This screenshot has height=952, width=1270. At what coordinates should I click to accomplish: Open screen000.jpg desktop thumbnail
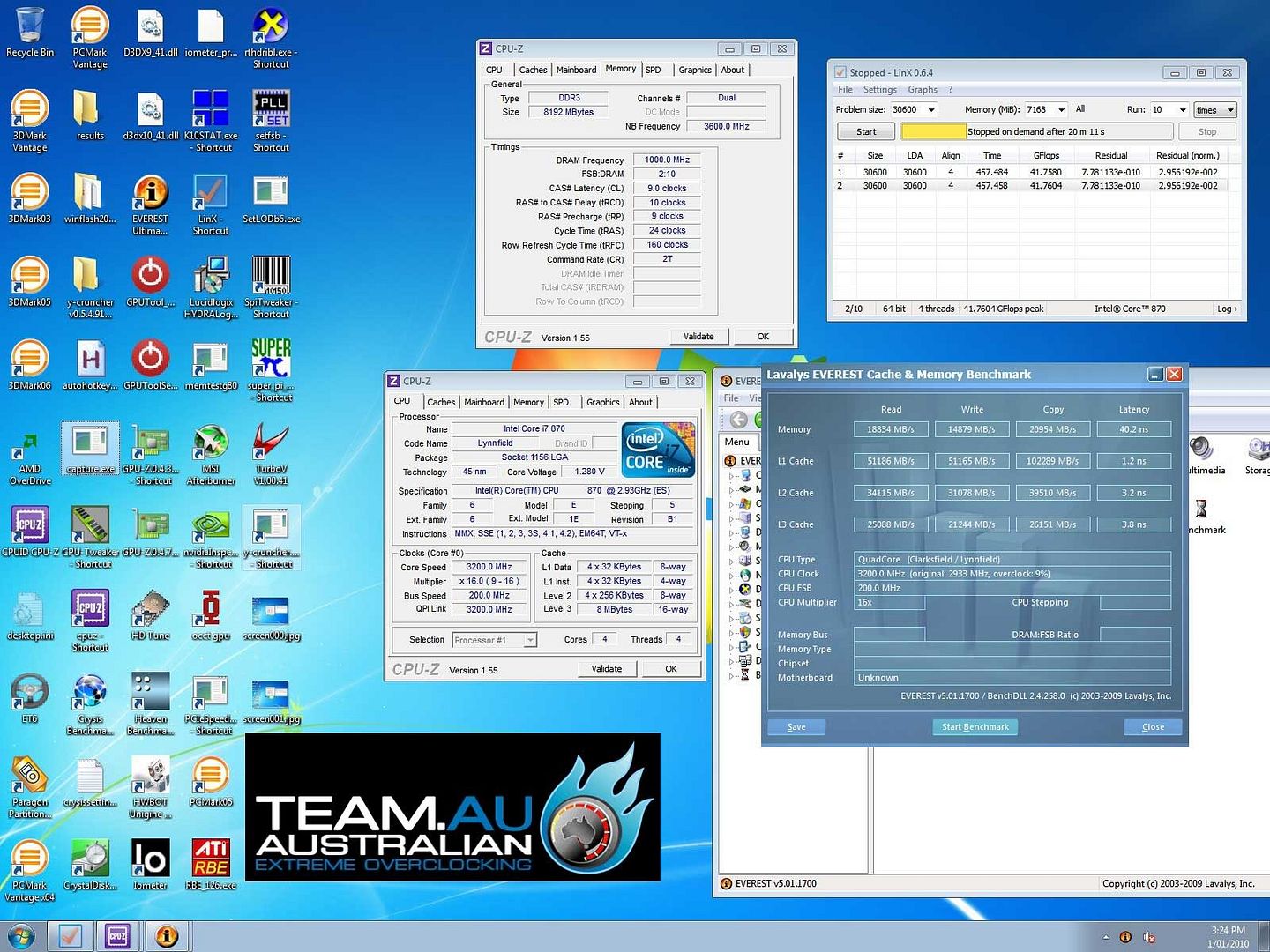[x=271, y=615]
